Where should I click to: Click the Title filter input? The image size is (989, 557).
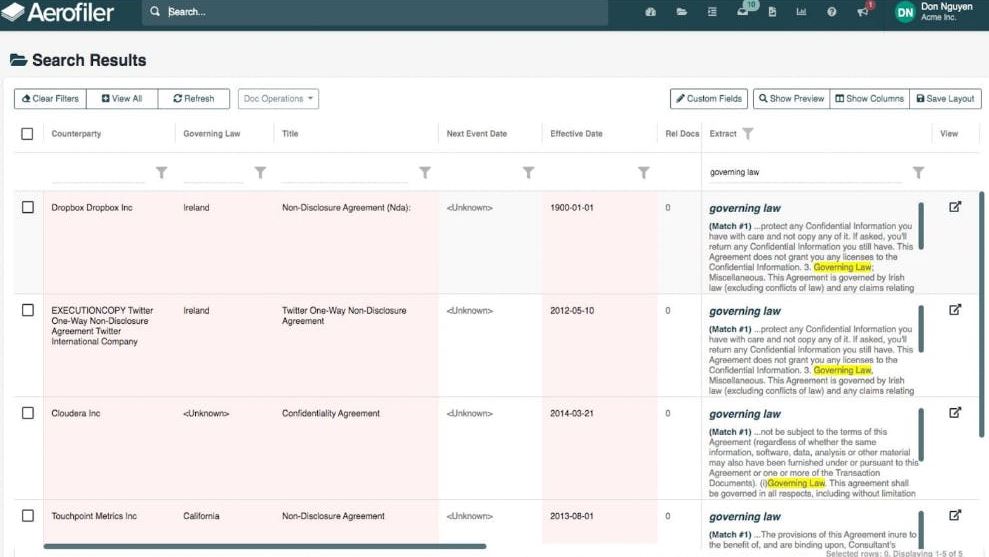tap(344, 172)
